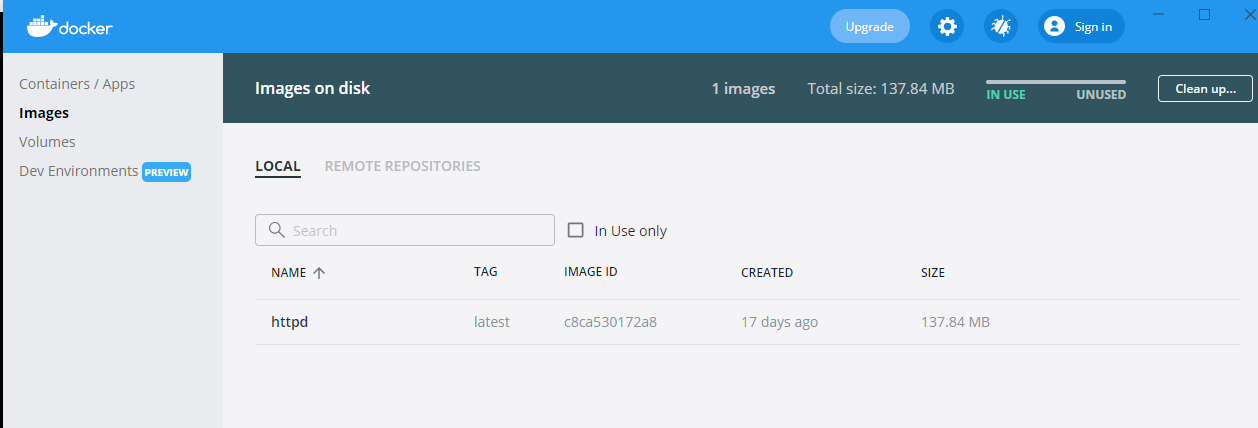Viewport: 1258px width, 428px height.
Task: Switch to LOCAL tab
Action: click(x=278, y=166)
